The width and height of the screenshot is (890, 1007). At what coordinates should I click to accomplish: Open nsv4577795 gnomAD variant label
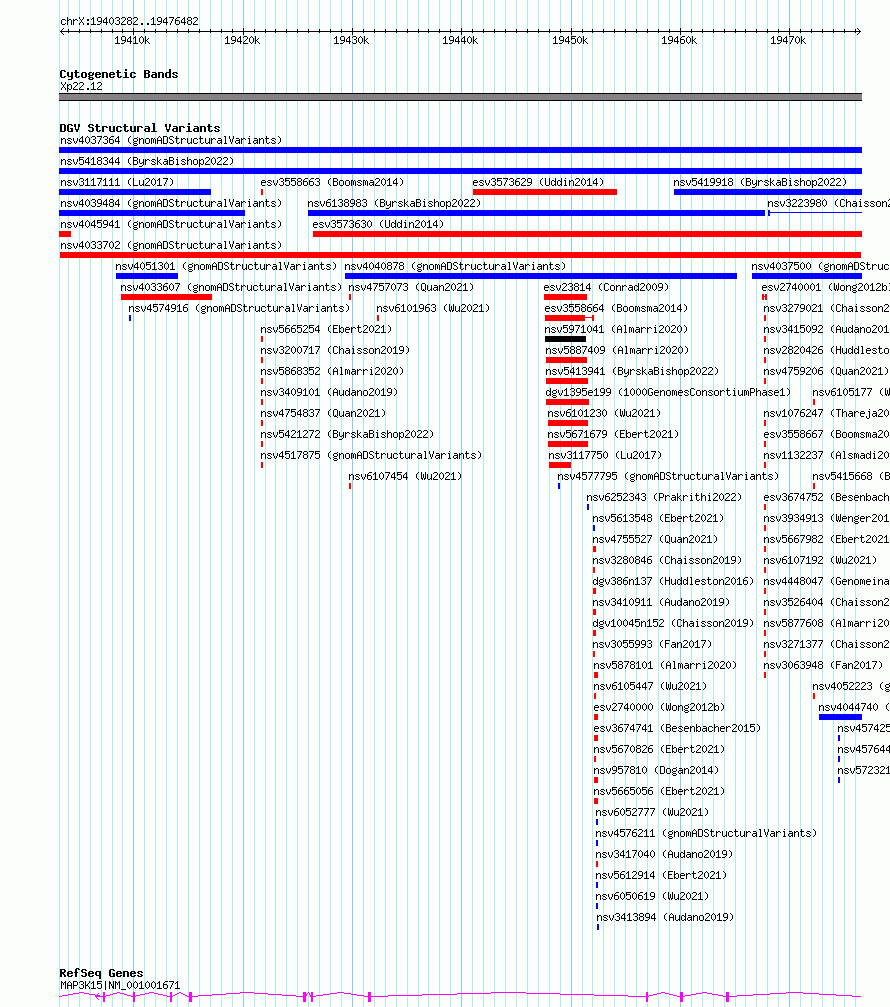(x=668, y=476)
